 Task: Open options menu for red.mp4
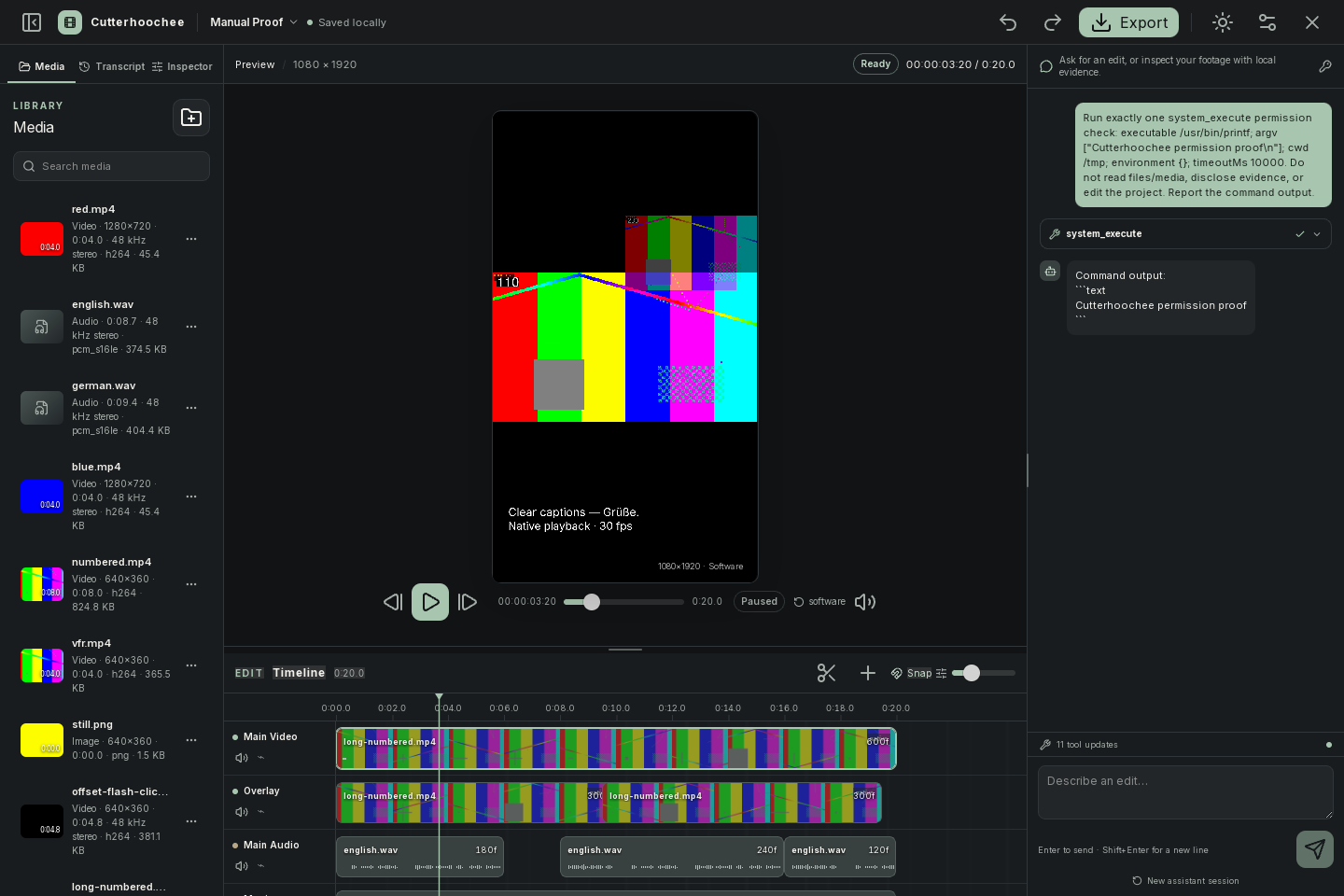tap(191, 239)
